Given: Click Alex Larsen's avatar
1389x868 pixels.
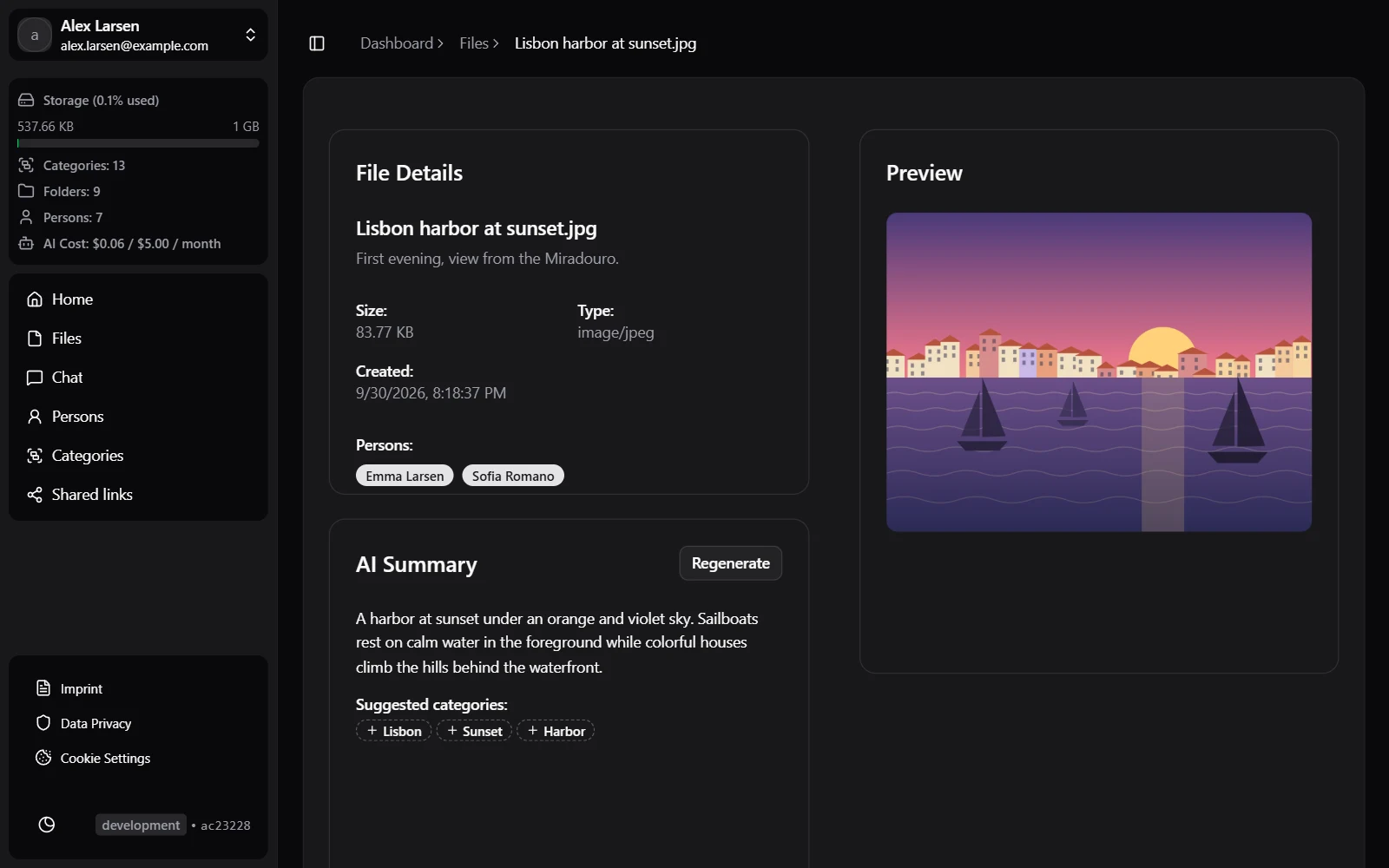Looking at the screenshot, I should [35, 35].
